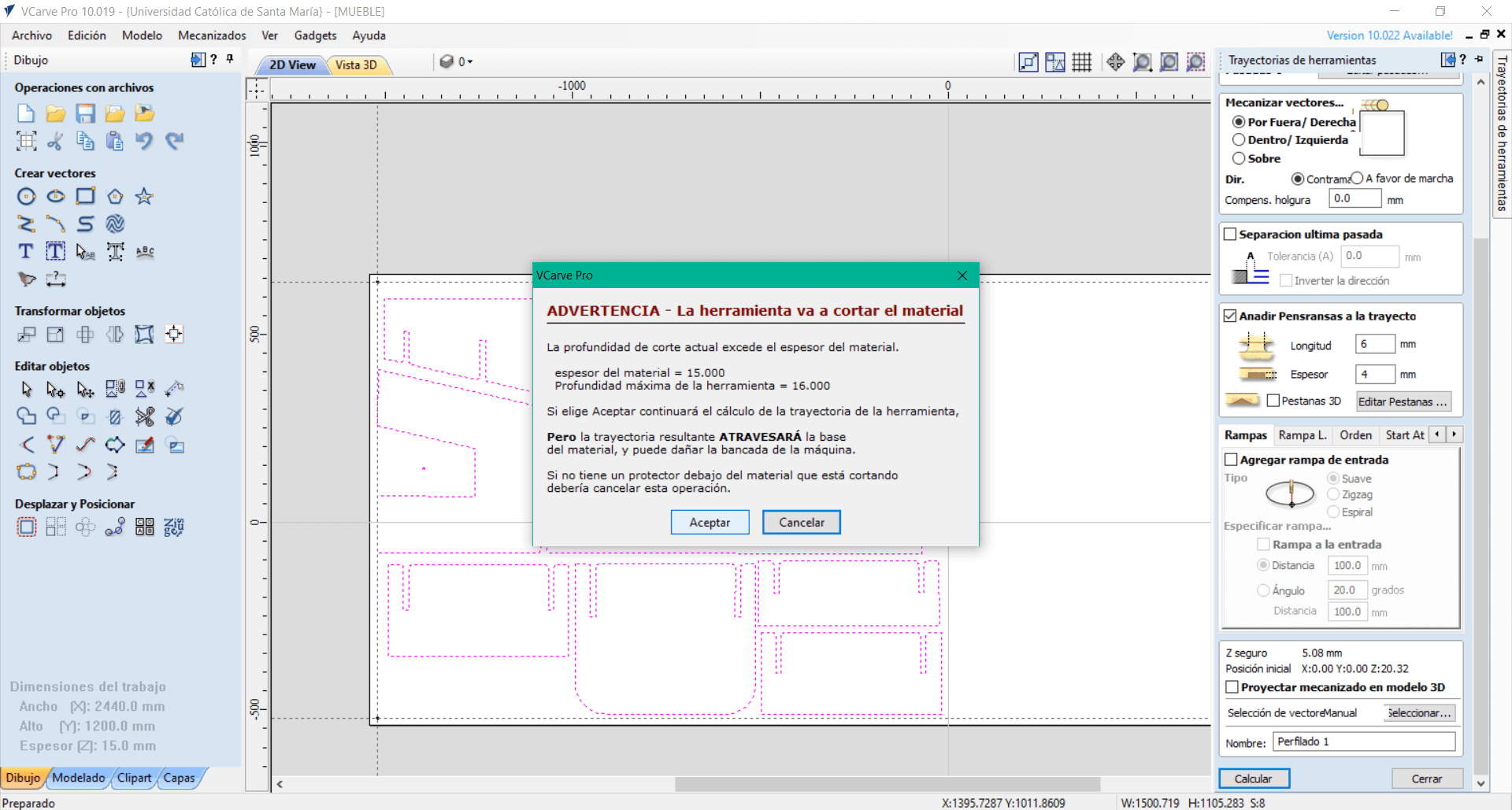Click the toolpath panel scroll-up arrow

[x=1480, y=82]
